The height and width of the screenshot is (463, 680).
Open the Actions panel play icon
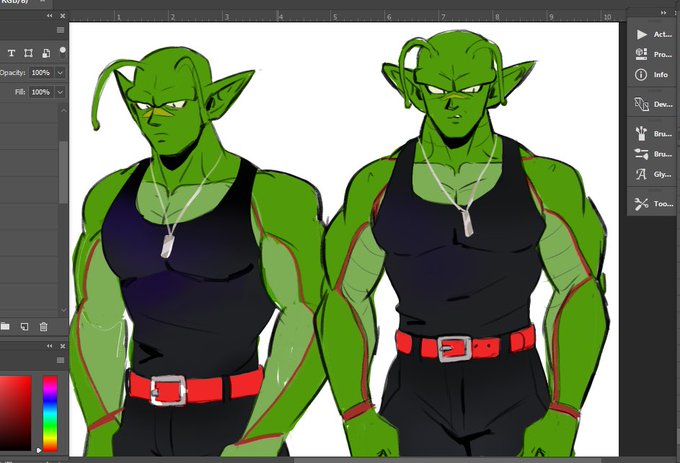pyautogui.click(x=641, y=34)
